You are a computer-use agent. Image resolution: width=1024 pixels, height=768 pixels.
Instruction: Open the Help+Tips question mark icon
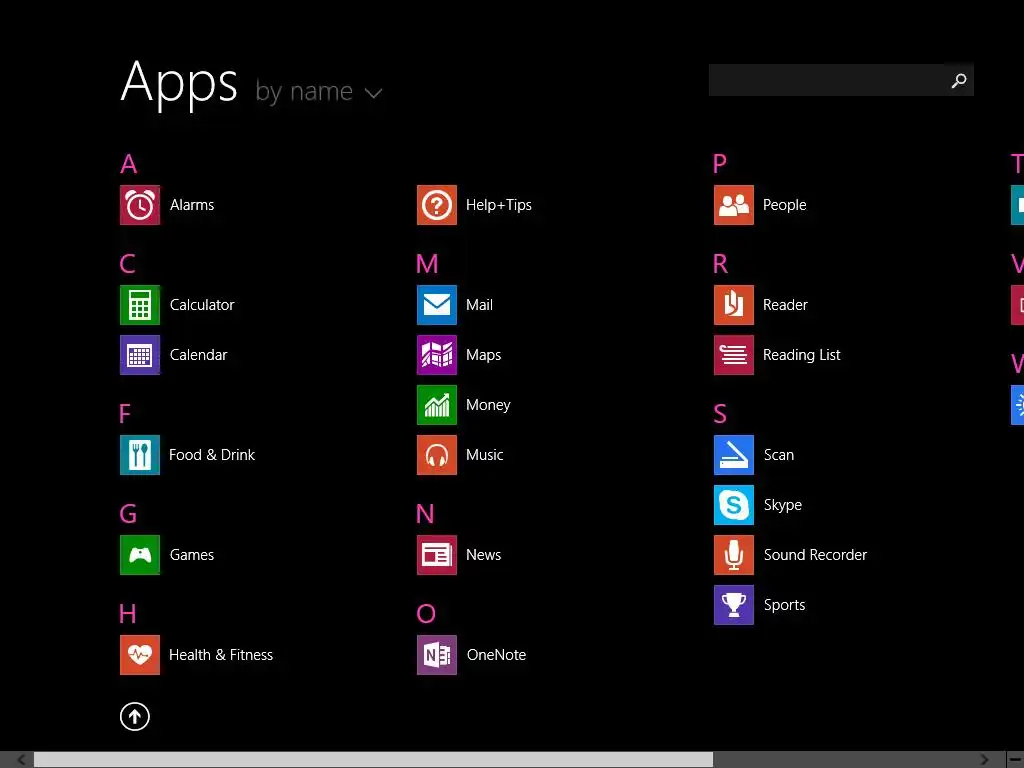(437, 205)
